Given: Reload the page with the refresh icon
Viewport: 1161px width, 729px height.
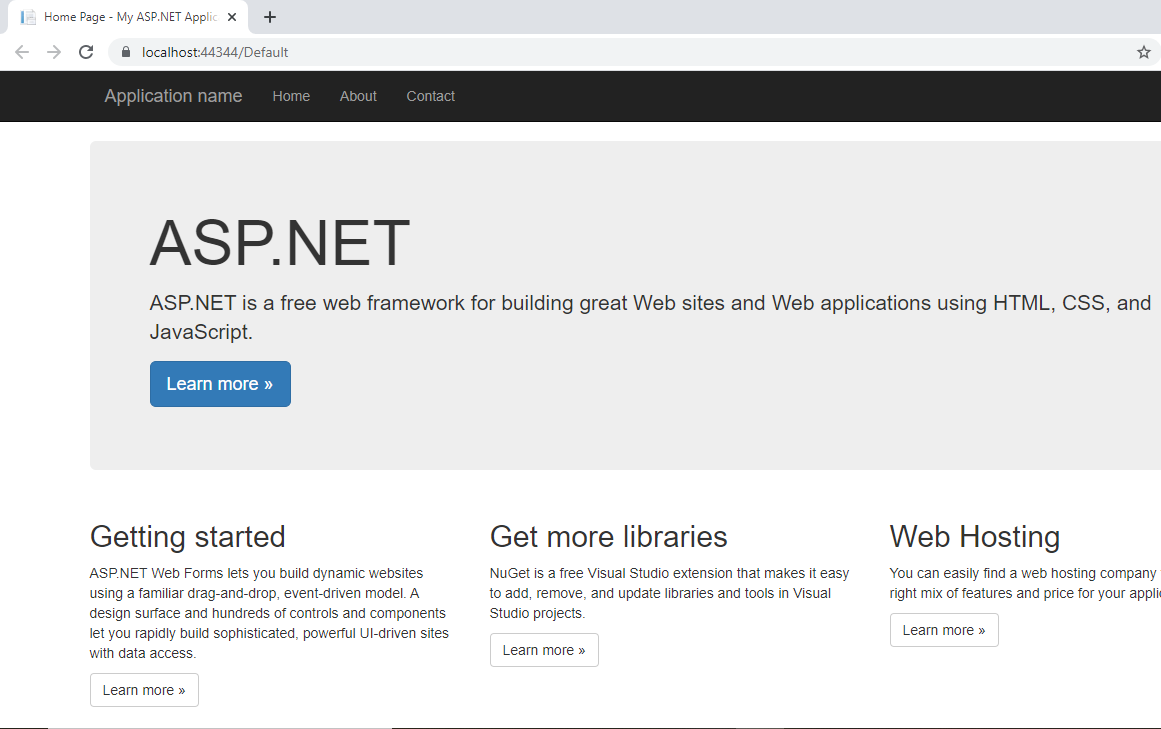Looking at the screenshot, I should [x=86, y=52].
